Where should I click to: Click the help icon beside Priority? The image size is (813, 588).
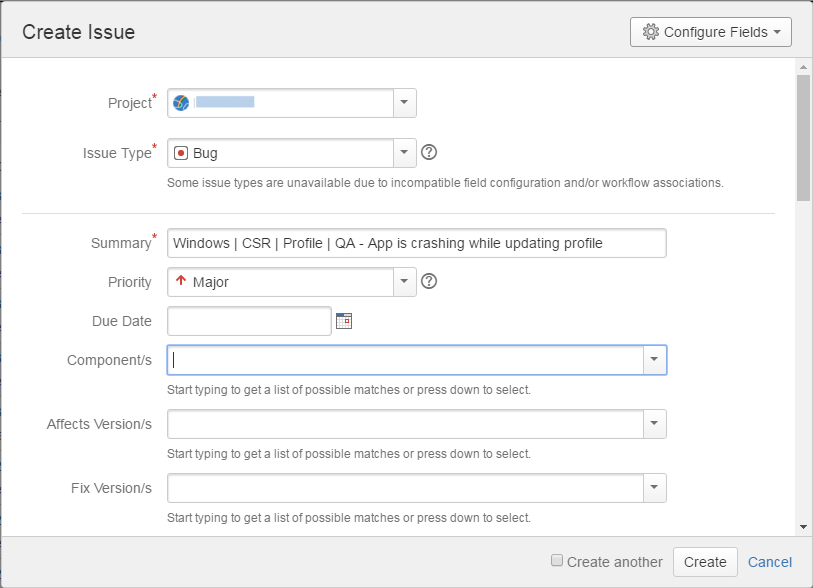point(430,282)
